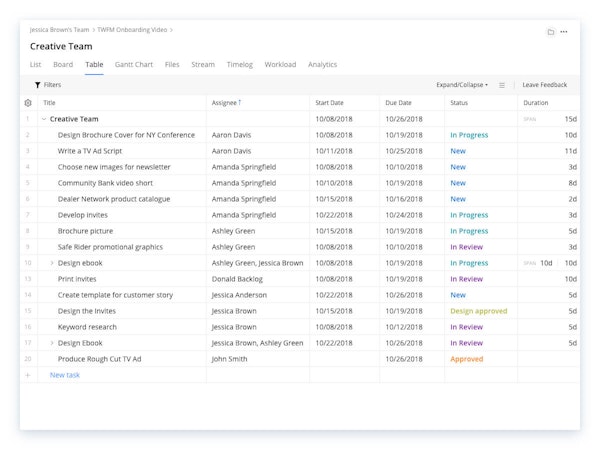Open the row density lines icon
Screen dimensions: 600x450
tap(502, 85)
